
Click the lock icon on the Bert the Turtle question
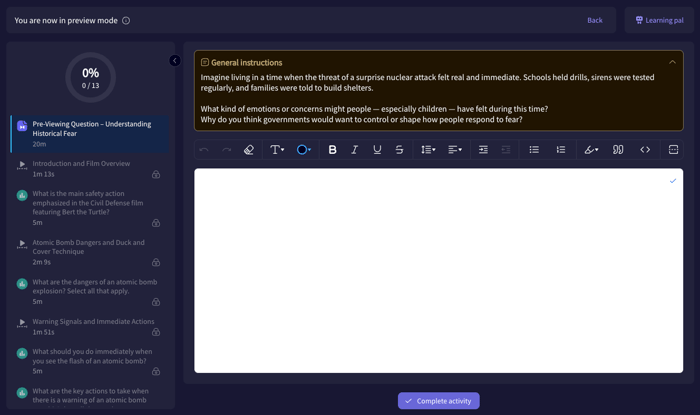point(156,223)
